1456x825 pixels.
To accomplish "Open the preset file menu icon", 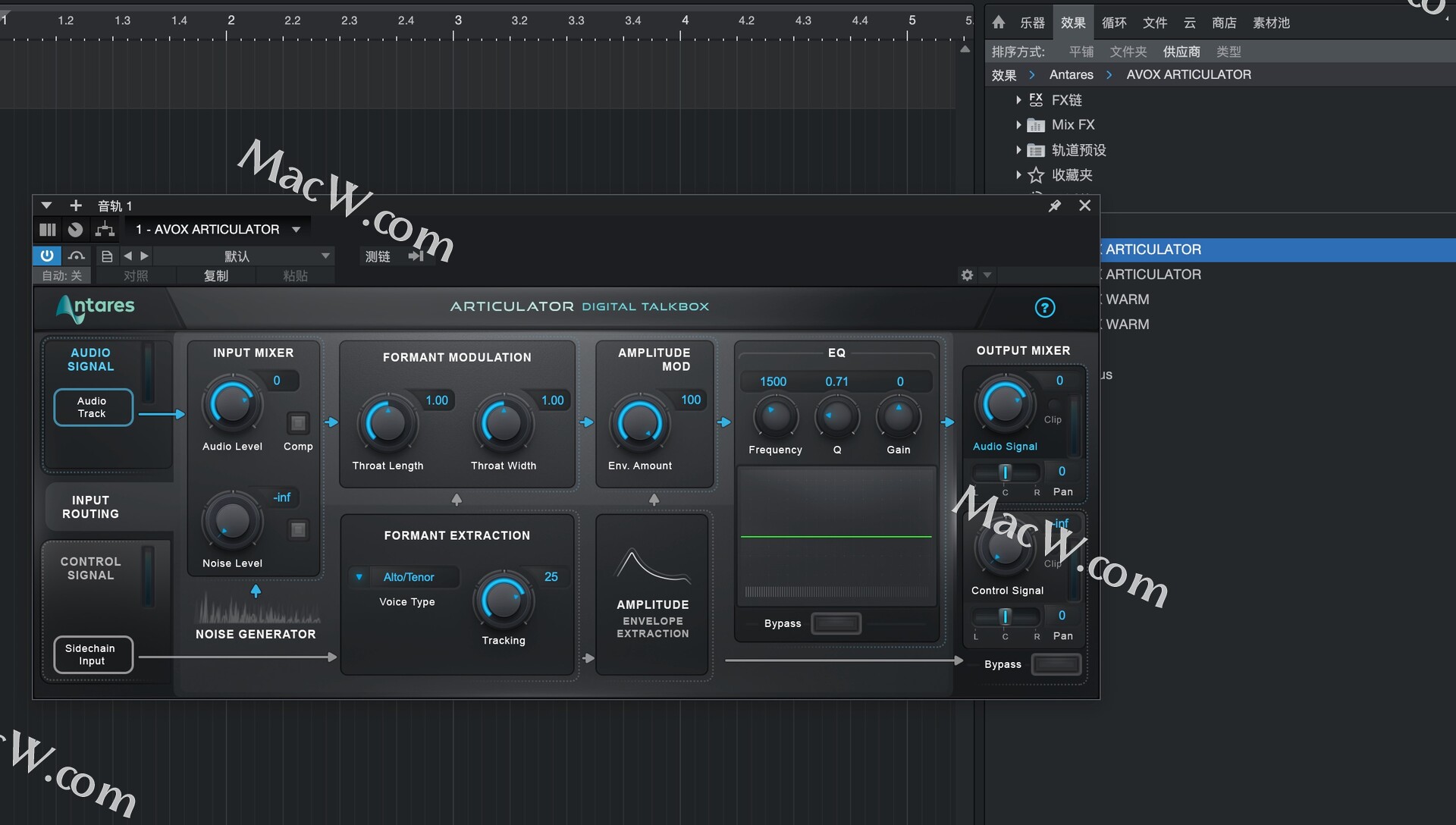I will click(x=107, y=256).
